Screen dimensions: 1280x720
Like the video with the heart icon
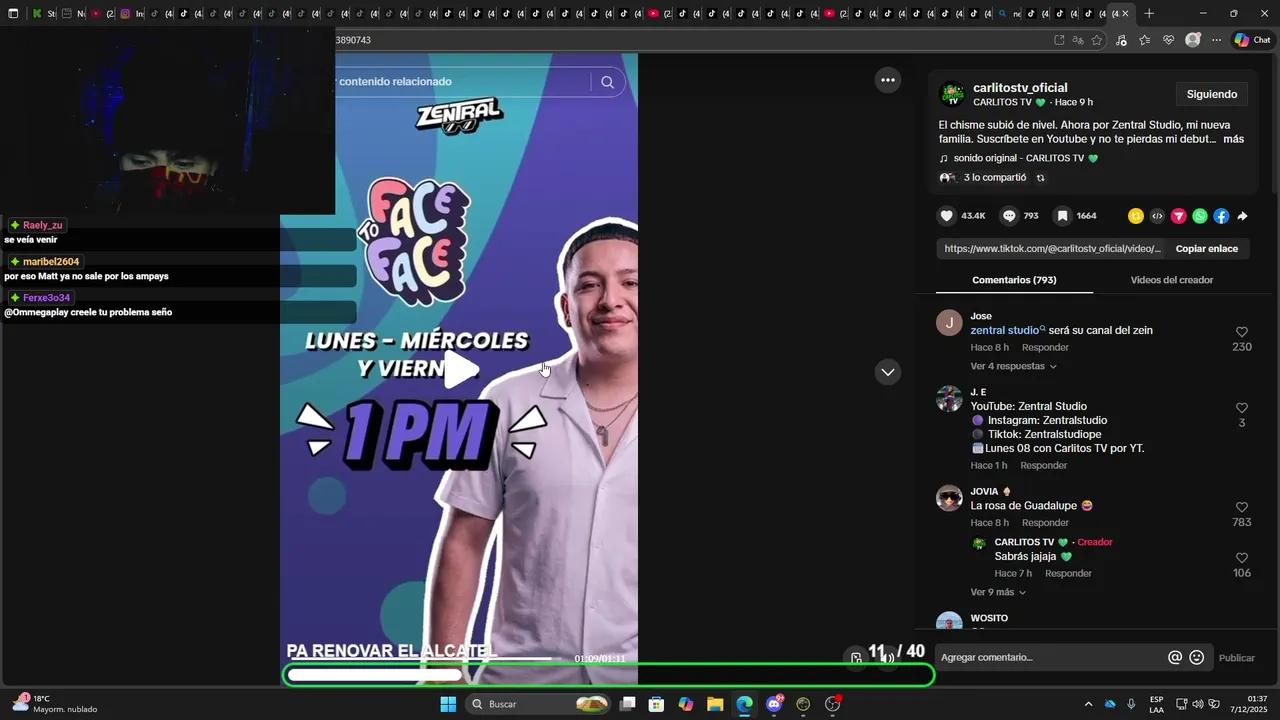tap(946, 216)
